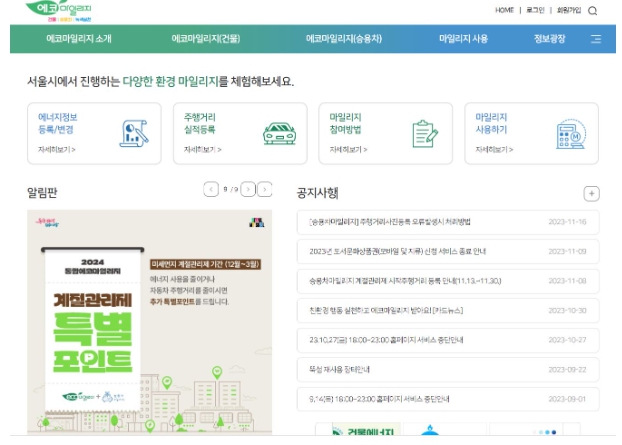Click the 마일리지 참여방법 clipboard icon
The height and width of the screenshot is (445, 622).
[x=425, y=133]
